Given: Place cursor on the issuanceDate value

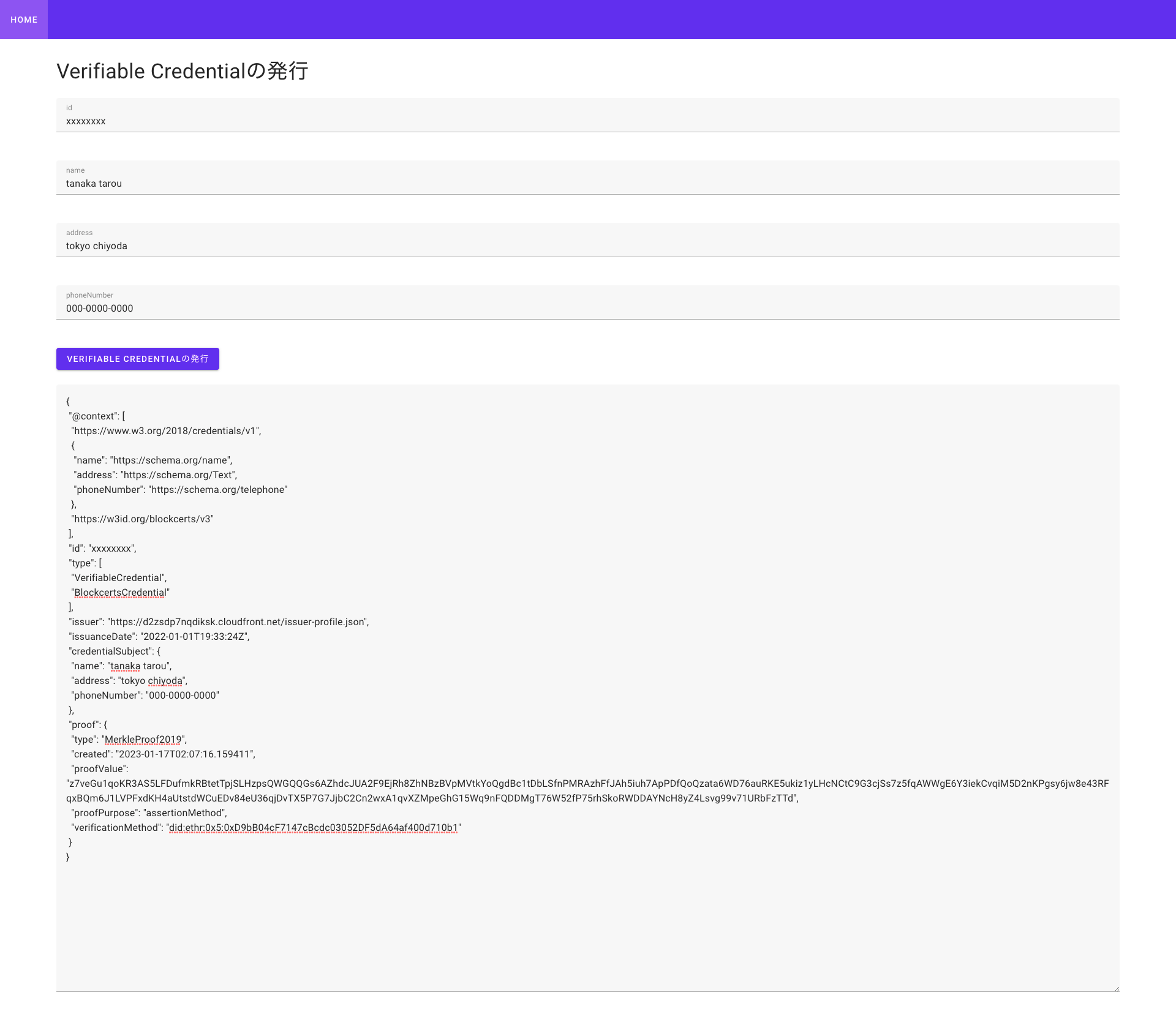Looking at the screenshot, I should click(194, 637).
